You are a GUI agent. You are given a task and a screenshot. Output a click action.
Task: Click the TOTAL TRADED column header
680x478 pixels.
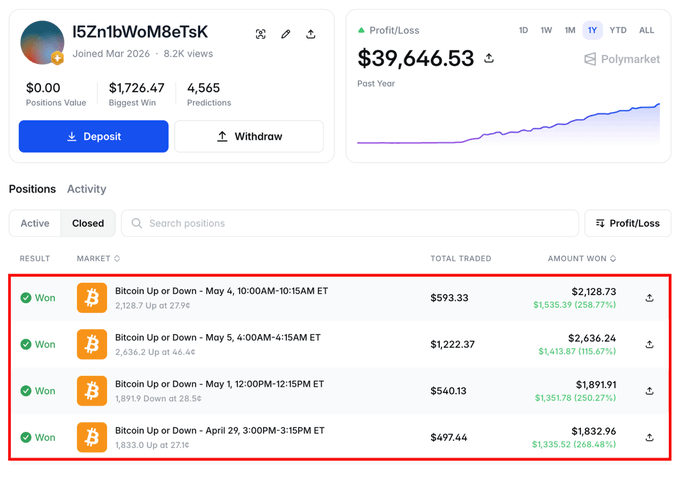[x=461, y=259]
